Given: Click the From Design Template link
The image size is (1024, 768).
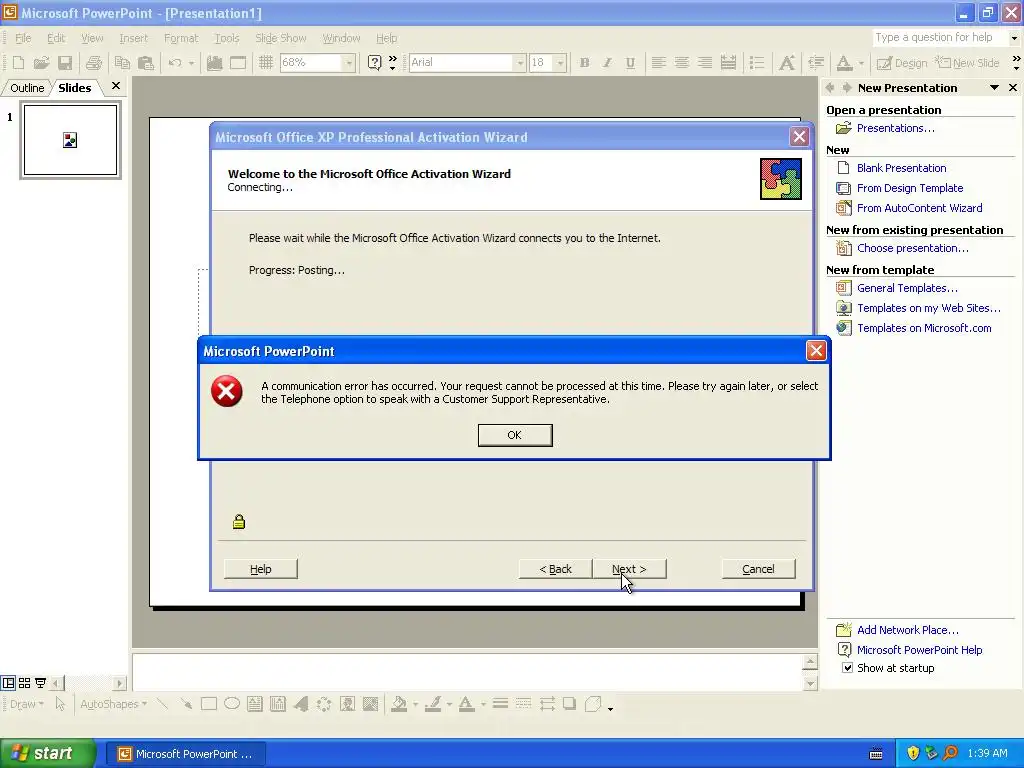Looking at the screenshot, I should point(910,188).
